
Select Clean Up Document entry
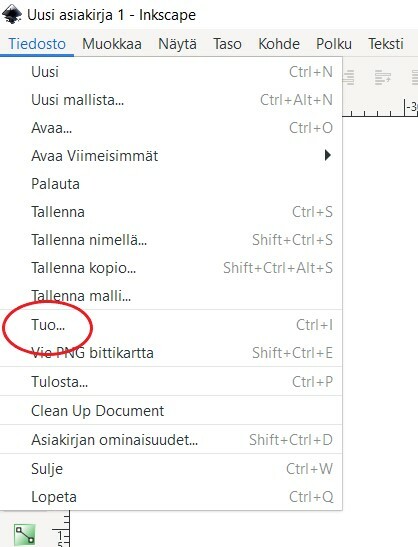coord(171,411)
